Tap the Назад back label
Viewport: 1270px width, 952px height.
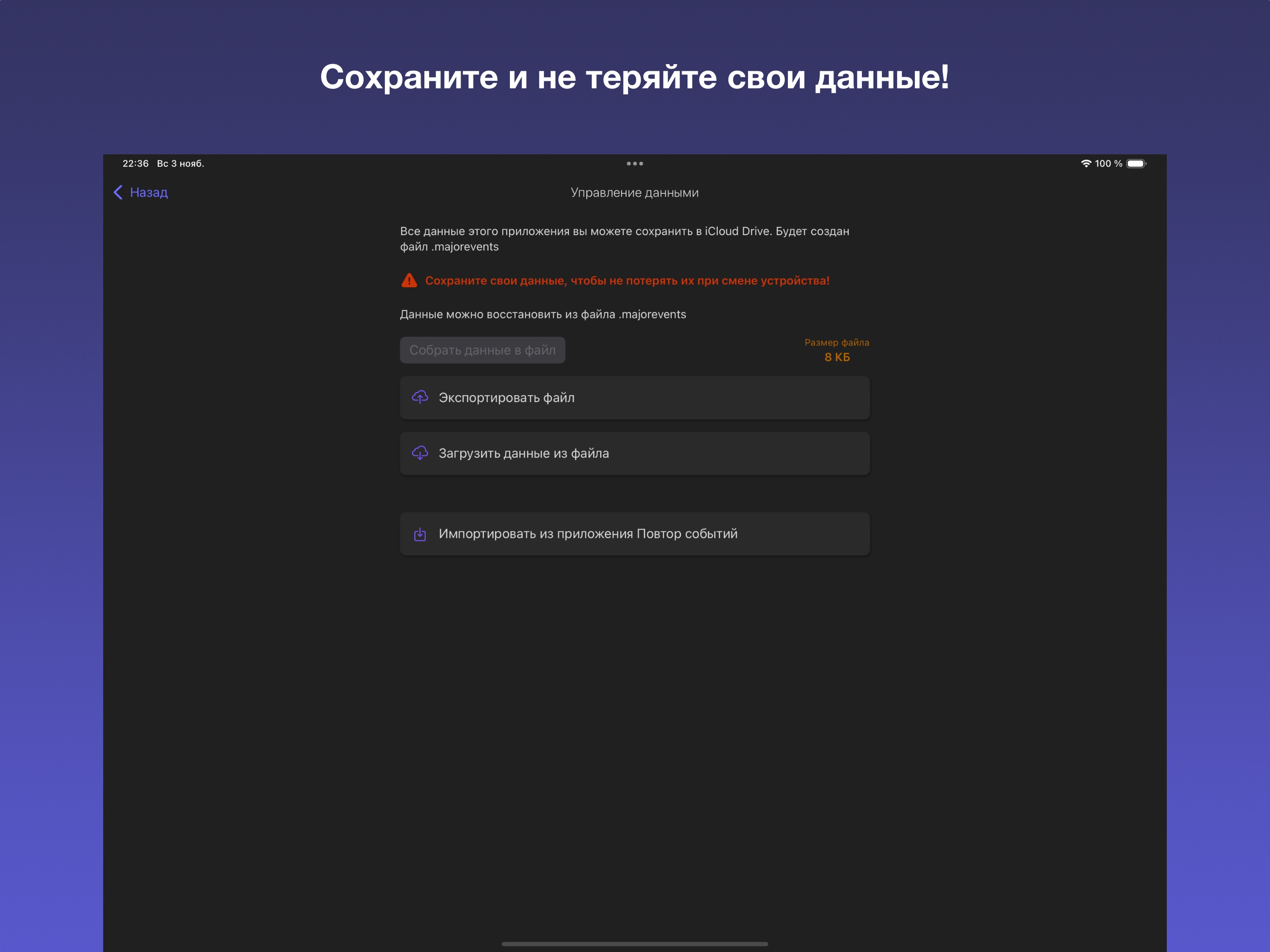(149, 192)
